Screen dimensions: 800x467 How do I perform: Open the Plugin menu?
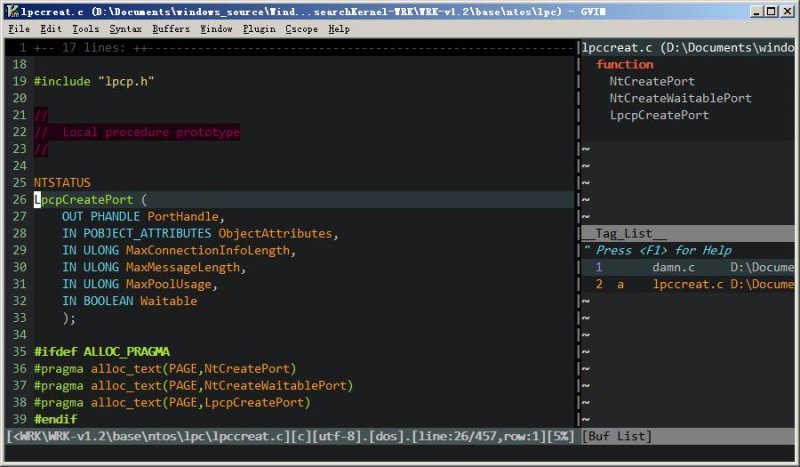pyautogui.click(x=259, y=29)
